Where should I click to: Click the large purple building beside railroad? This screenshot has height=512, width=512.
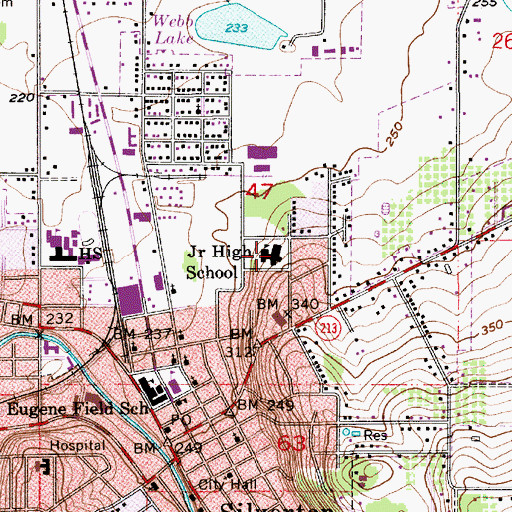[130, 300]
